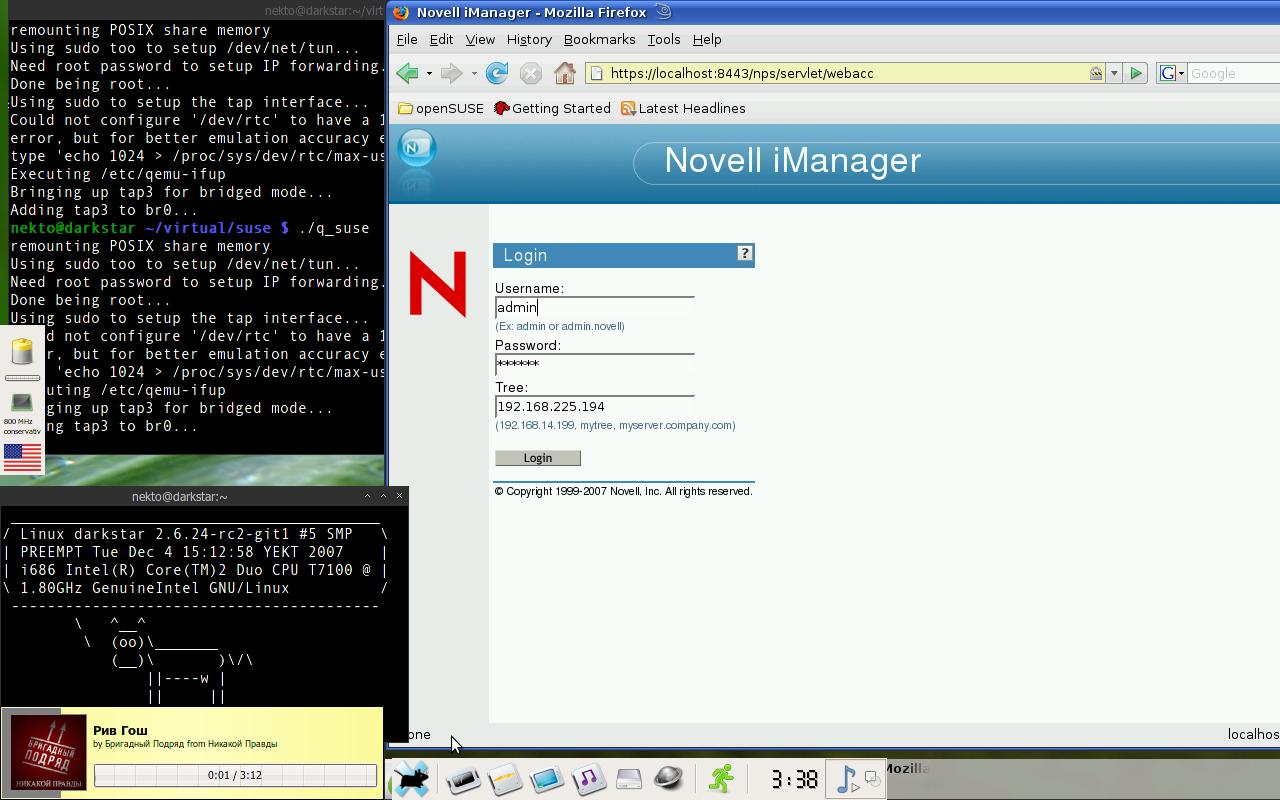
Task: Switch keyboard layout via the US flag
Action: pos(22,458)
